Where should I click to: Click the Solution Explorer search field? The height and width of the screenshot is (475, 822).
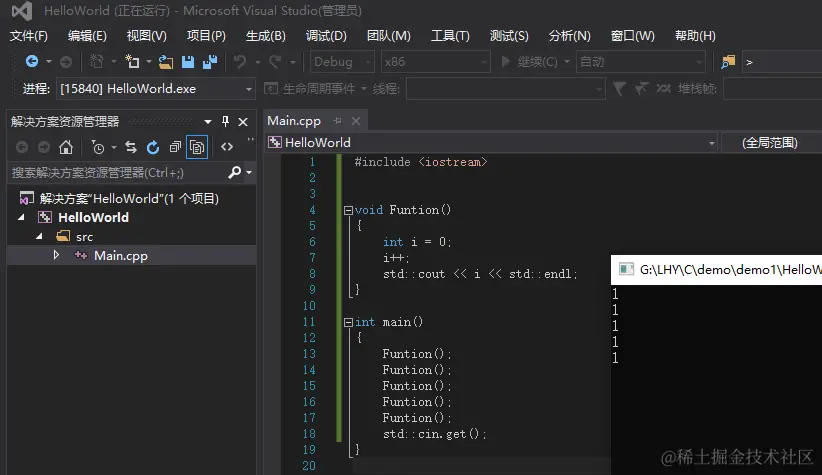(x=118, y=172)
